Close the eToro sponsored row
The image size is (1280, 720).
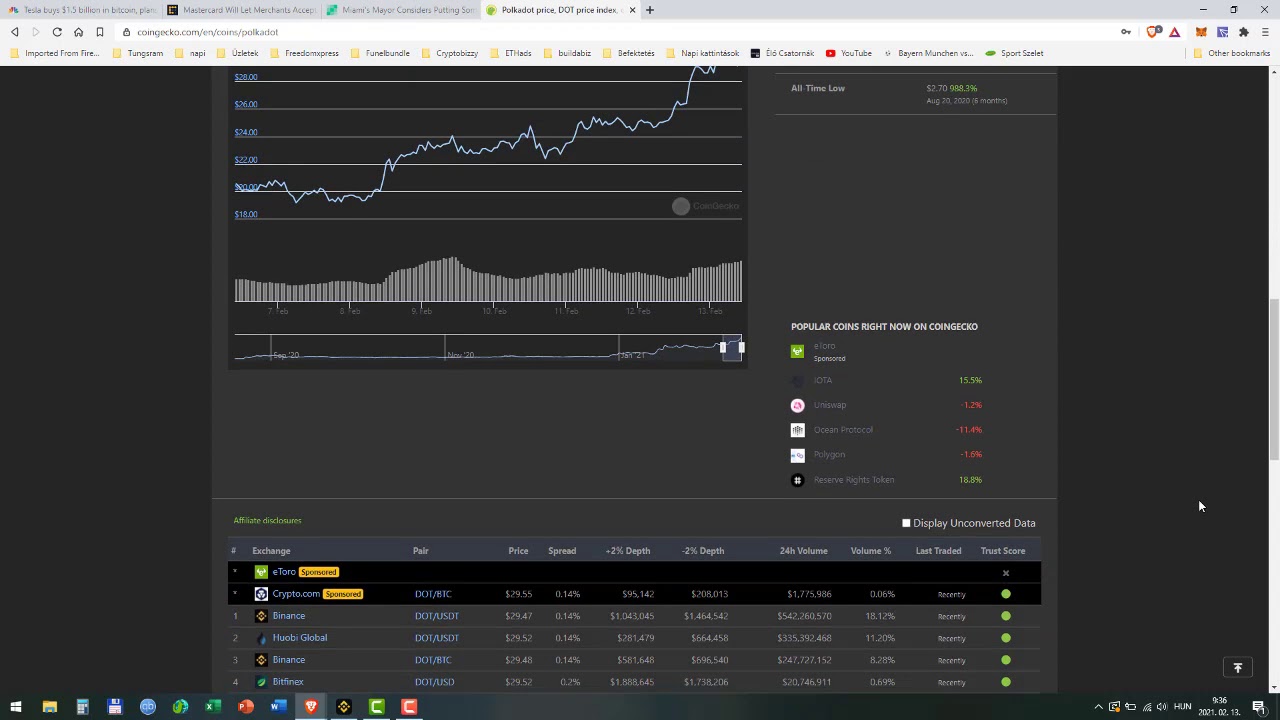[1006, 573]
